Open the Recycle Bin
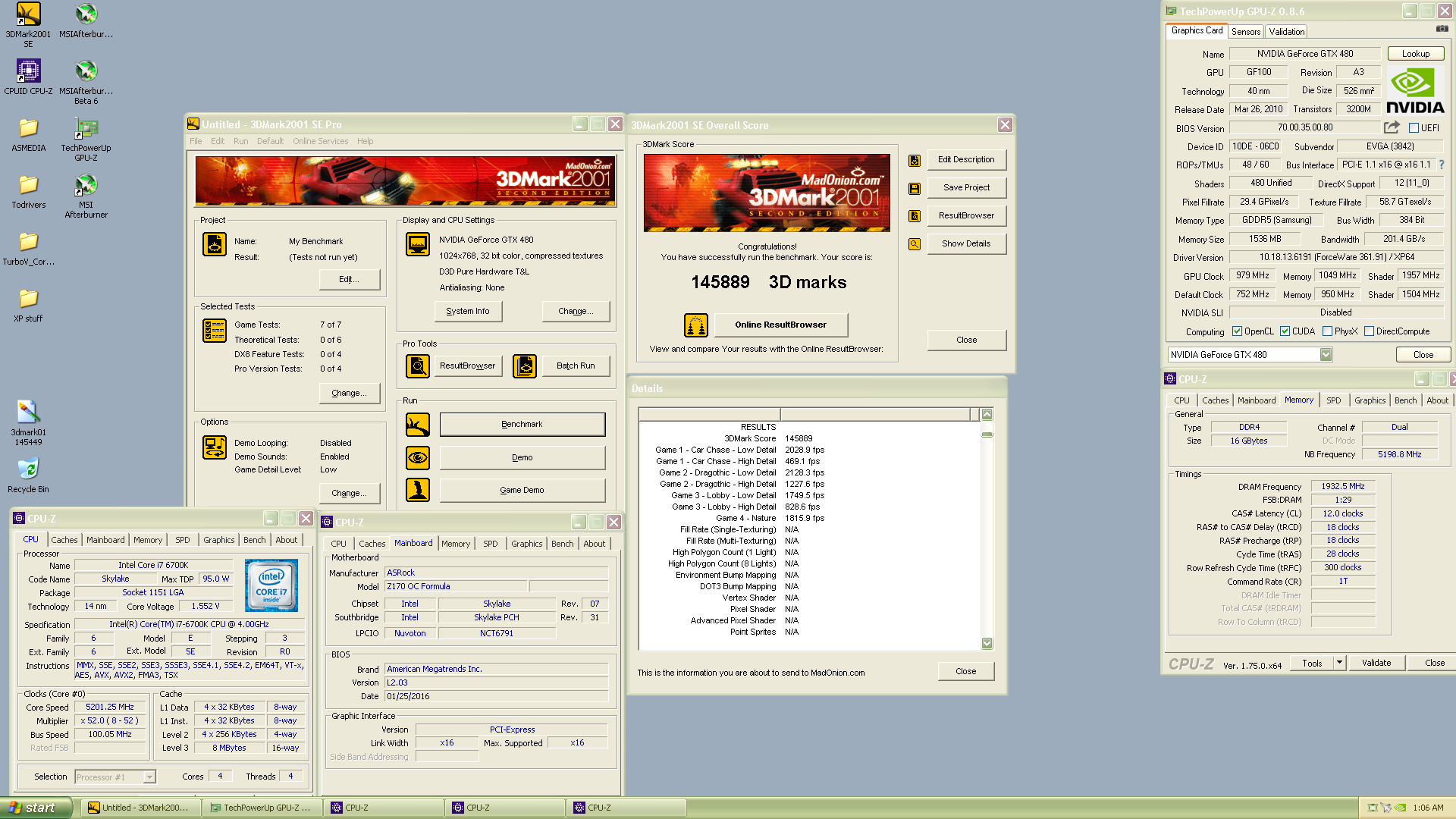Viewport: 1456px width, 819px height. (28, 476)
